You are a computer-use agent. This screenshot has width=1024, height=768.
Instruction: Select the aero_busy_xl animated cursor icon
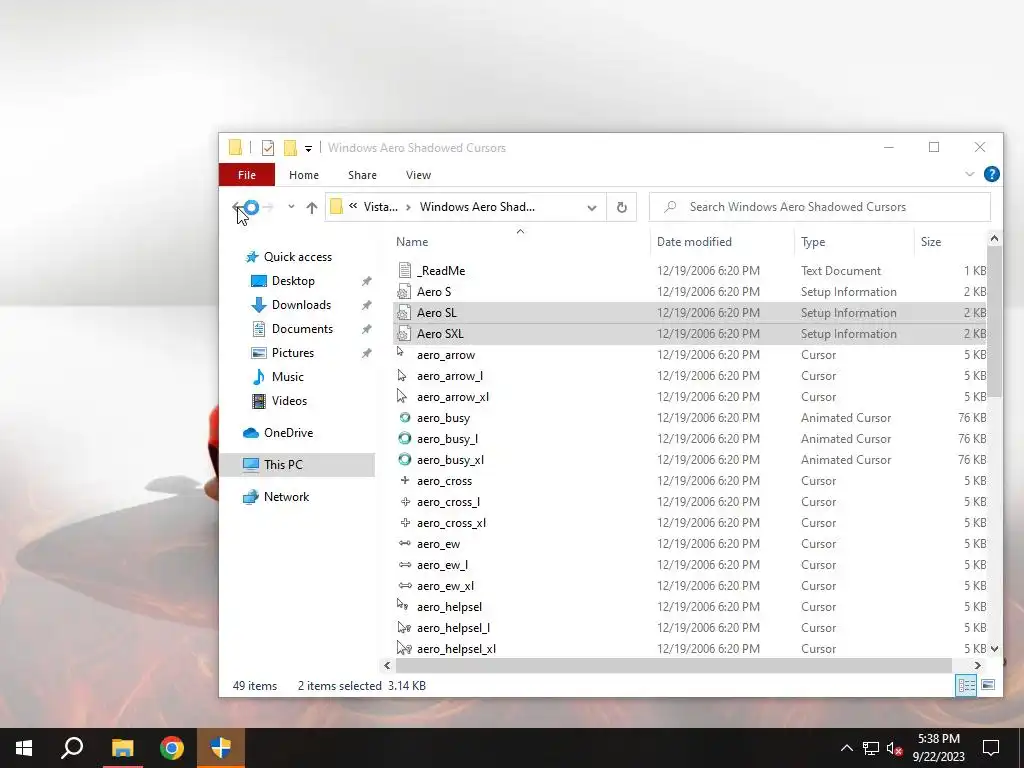[x=405, y=459]
